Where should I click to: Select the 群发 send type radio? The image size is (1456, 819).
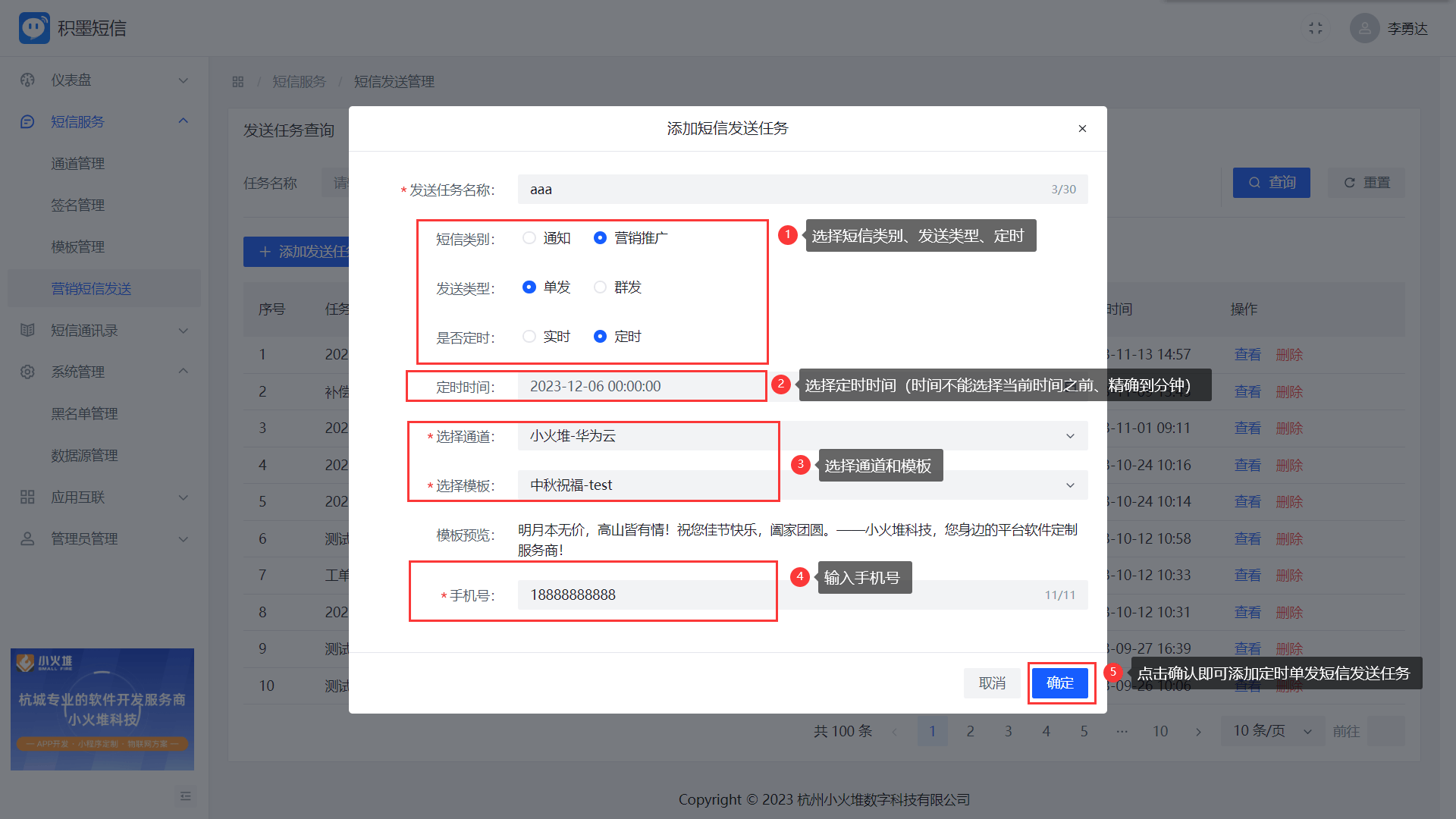[x=600, y=287]
